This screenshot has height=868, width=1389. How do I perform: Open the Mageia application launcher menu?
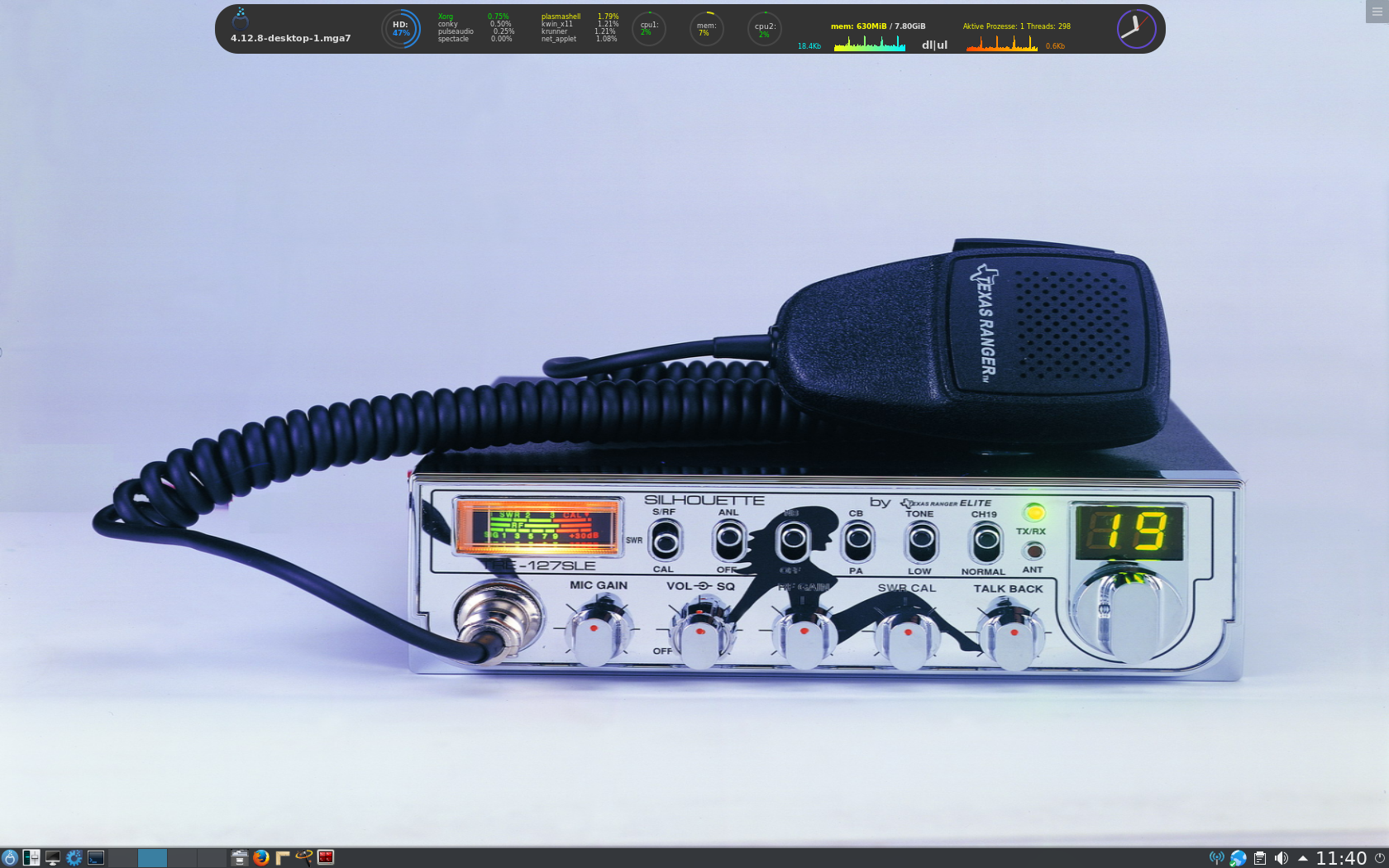pyautogui.click(x=10, y=858)
